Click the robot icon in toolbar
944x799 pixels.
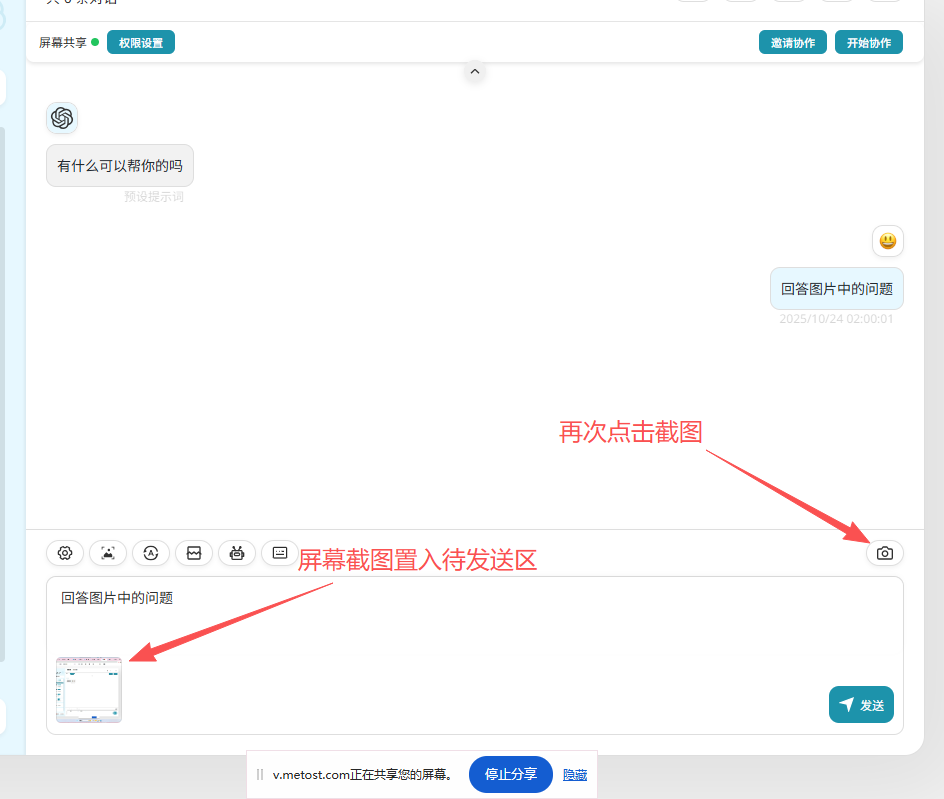click(x=237, y=553)
